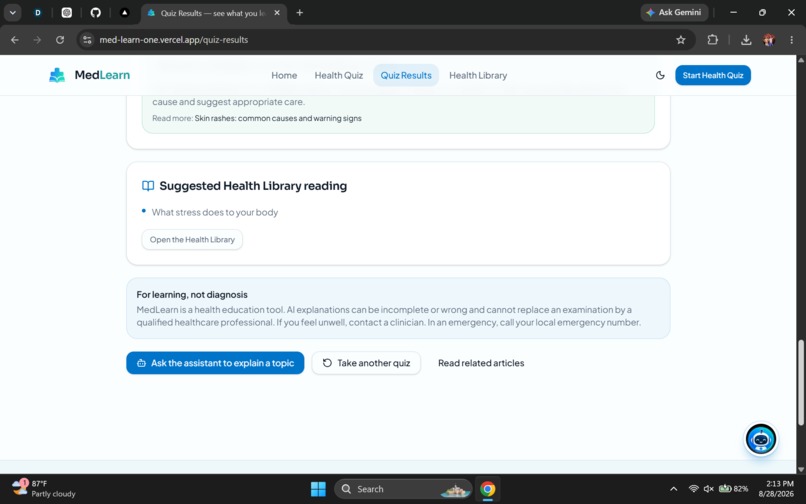Open the Health Library nav item
This screenshot has height=504, width=806.
pyautogui.click(x=478, y=75)
